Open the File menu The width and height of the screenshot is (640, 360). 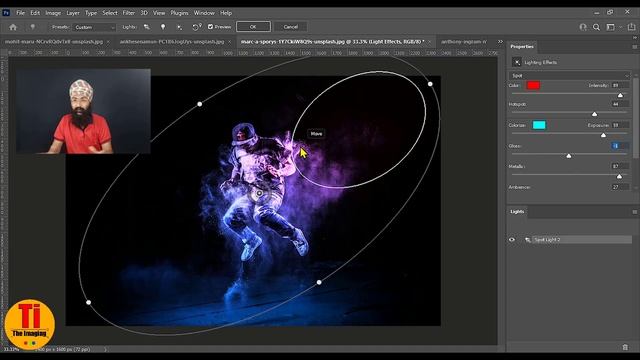click(x=20, y=13)
